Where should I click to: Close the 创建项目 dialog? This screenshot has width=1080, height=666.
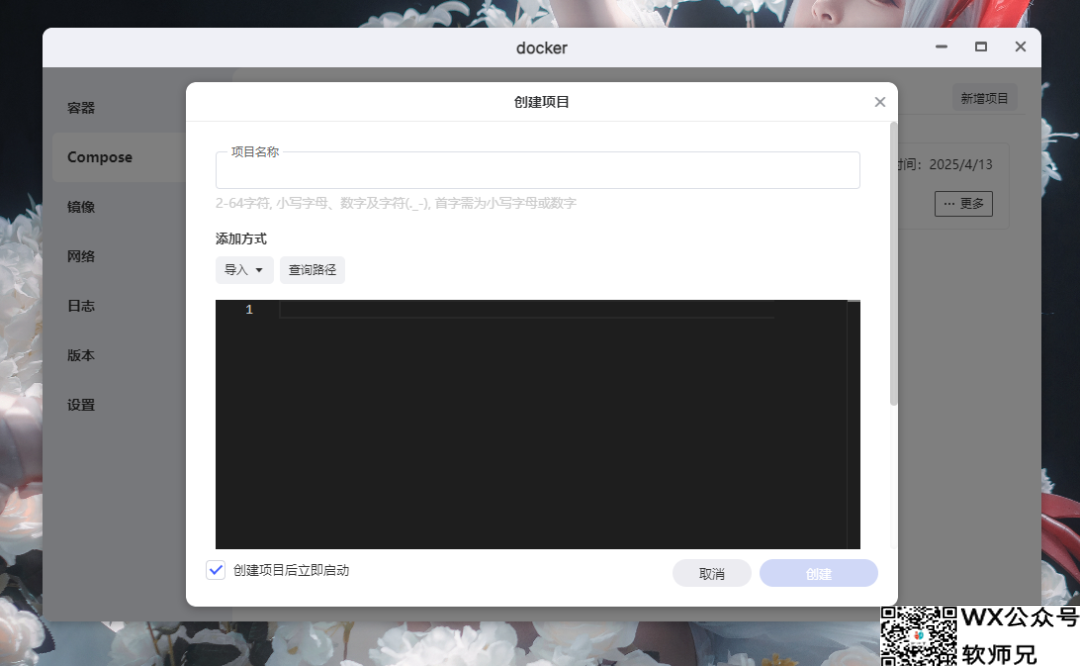[880, 102]
